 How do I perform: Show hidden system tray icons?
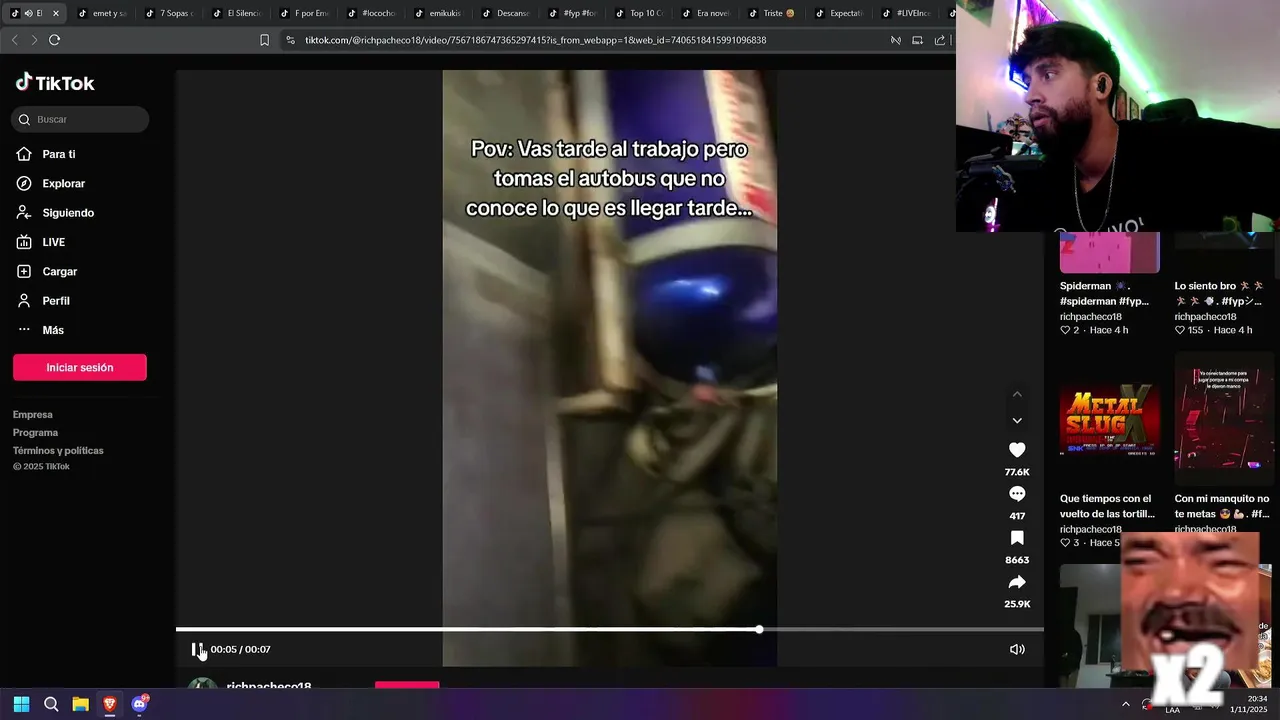pyautogui.click(x=1126, y=704)
